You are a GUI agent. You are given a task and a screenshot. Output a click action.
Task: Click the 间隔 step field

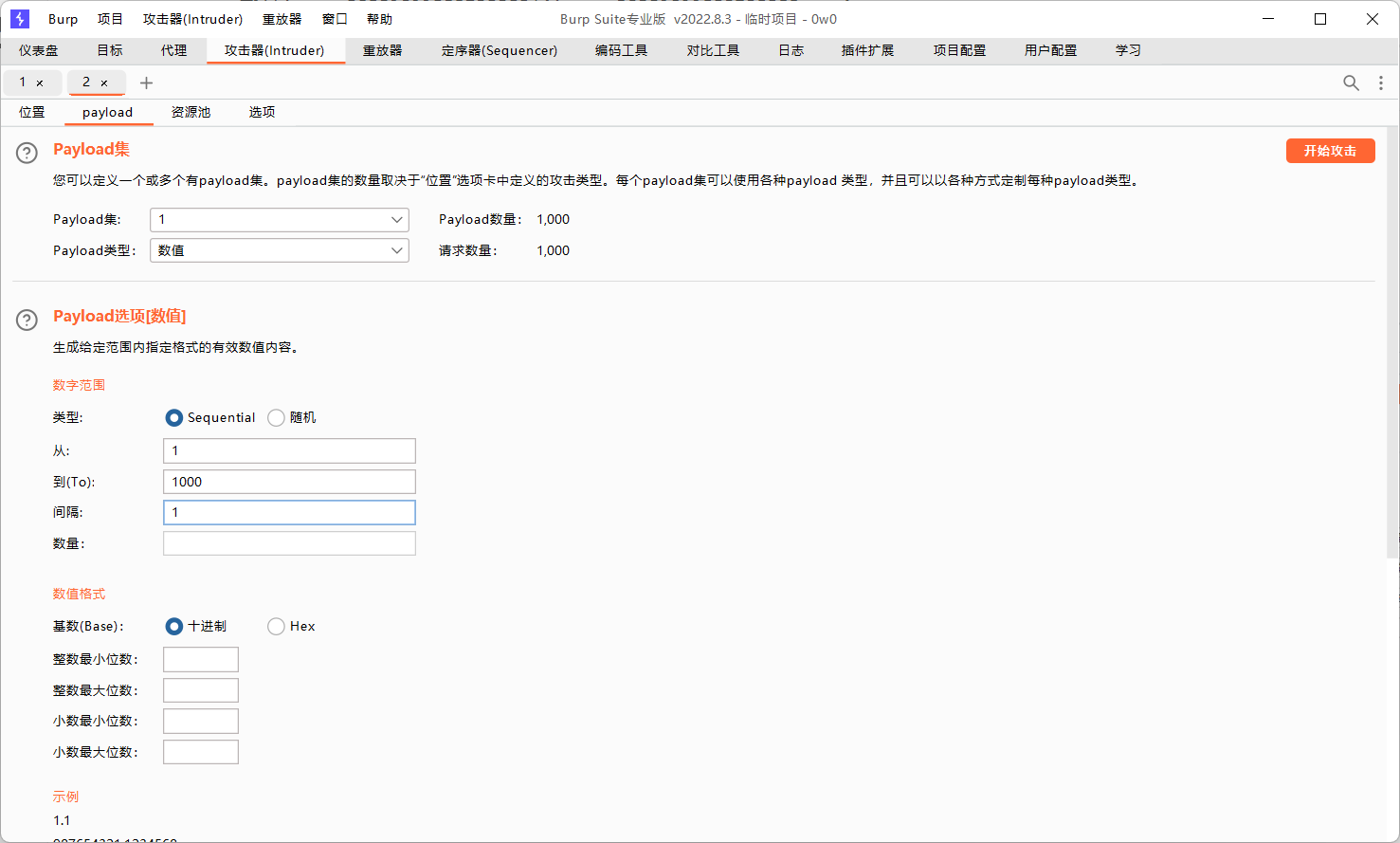point(289,512)
